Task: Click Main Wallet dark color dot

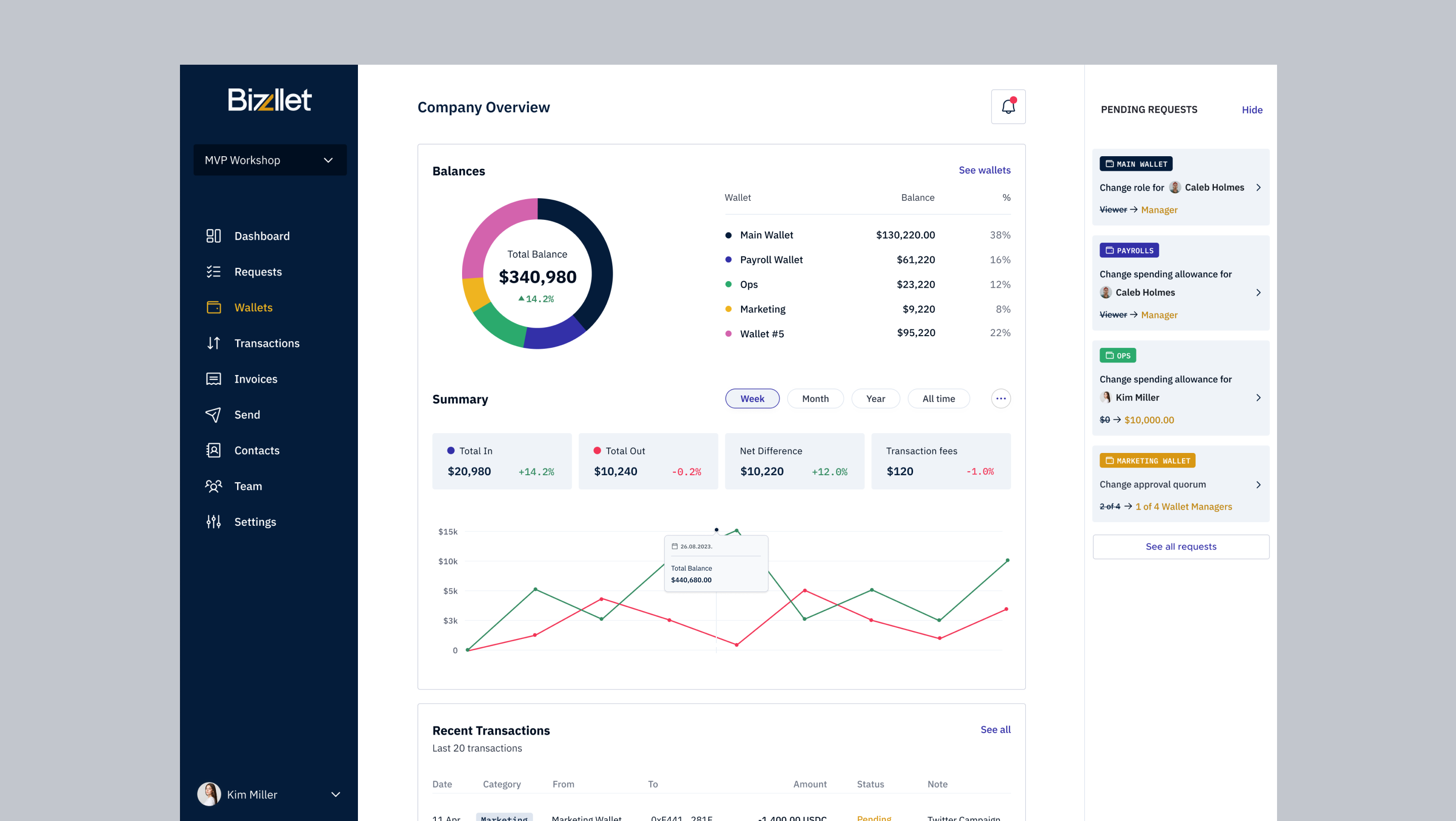Action: click(728, 235)
